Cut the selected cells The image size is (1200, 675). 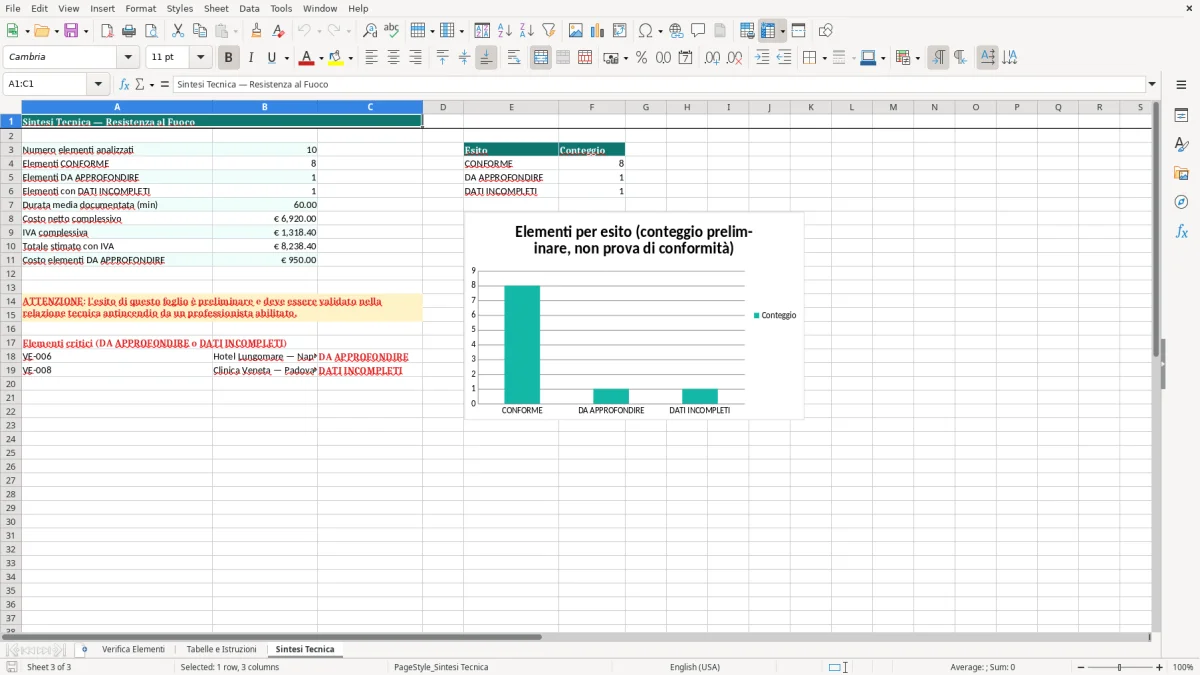click(177, 31)
